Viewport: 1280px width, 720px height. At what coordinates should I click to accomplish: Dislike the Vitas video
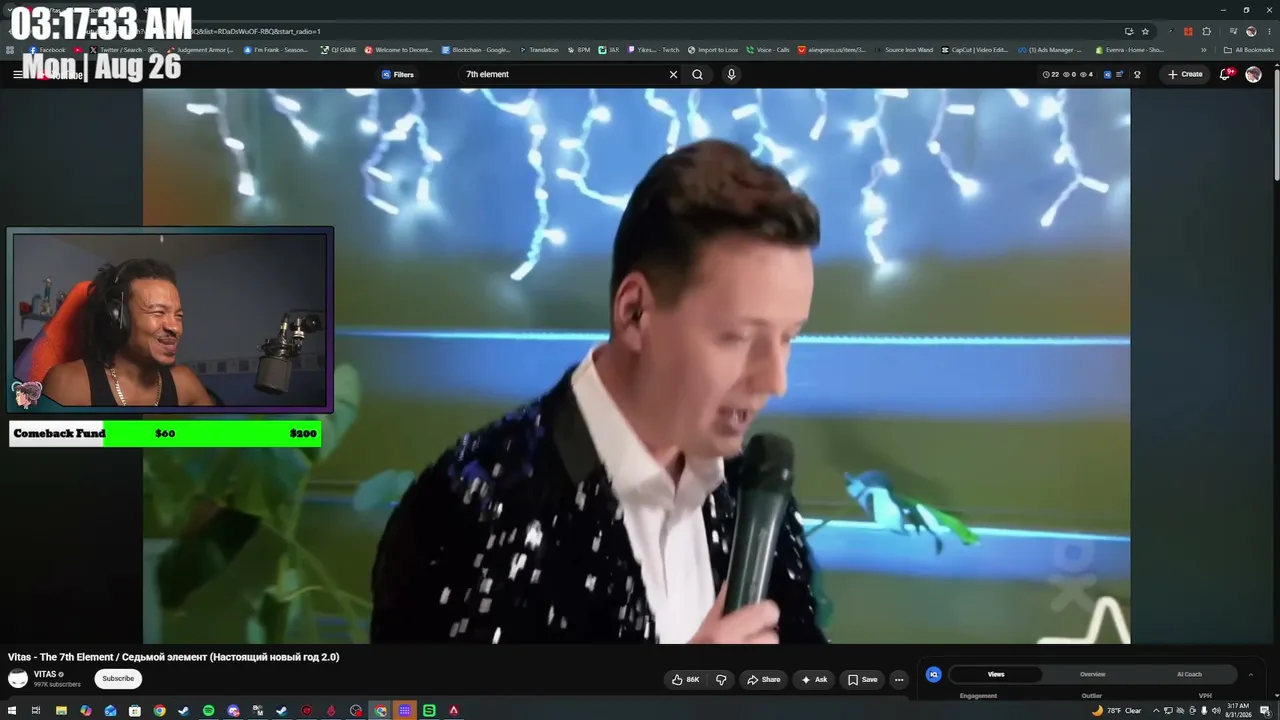[x=721, y=680]
